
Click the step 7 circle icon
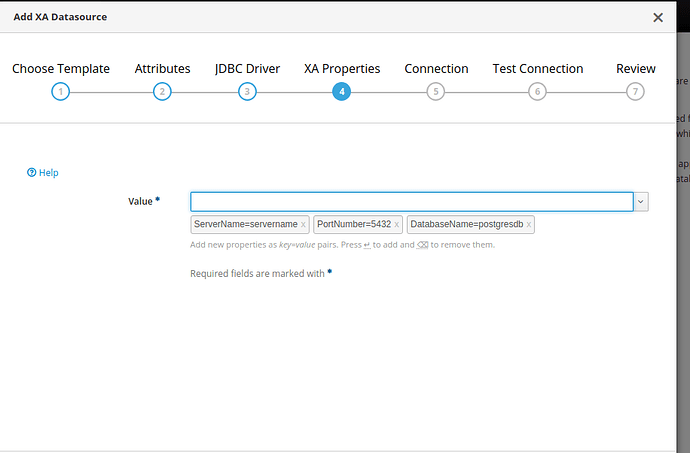[635, 92]
